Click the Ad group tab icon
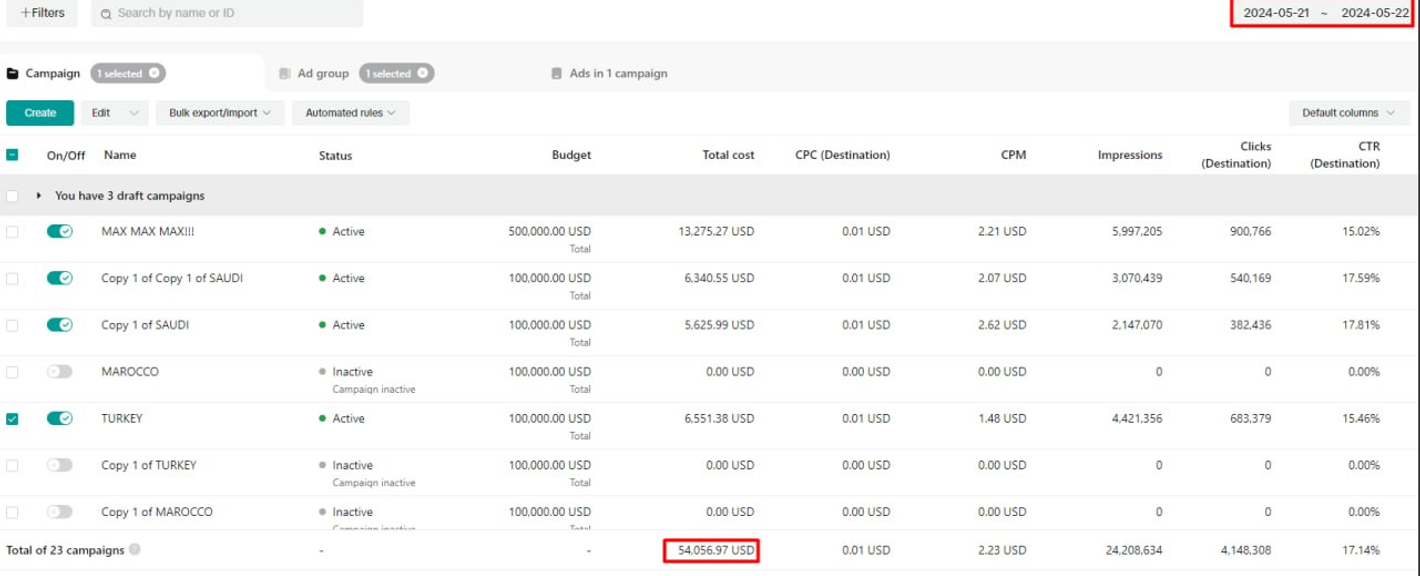This screenshot has width=1420, height=576. click(x=285, y=74)
